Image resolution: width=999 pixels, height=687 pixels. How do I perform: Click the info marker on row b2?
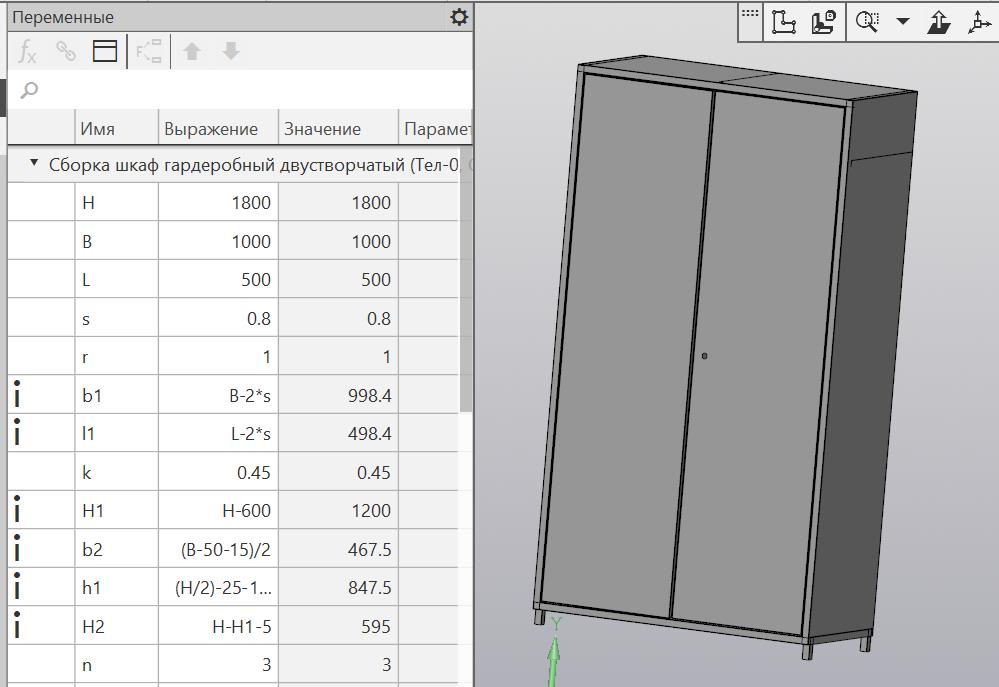[x=17, y=548]
